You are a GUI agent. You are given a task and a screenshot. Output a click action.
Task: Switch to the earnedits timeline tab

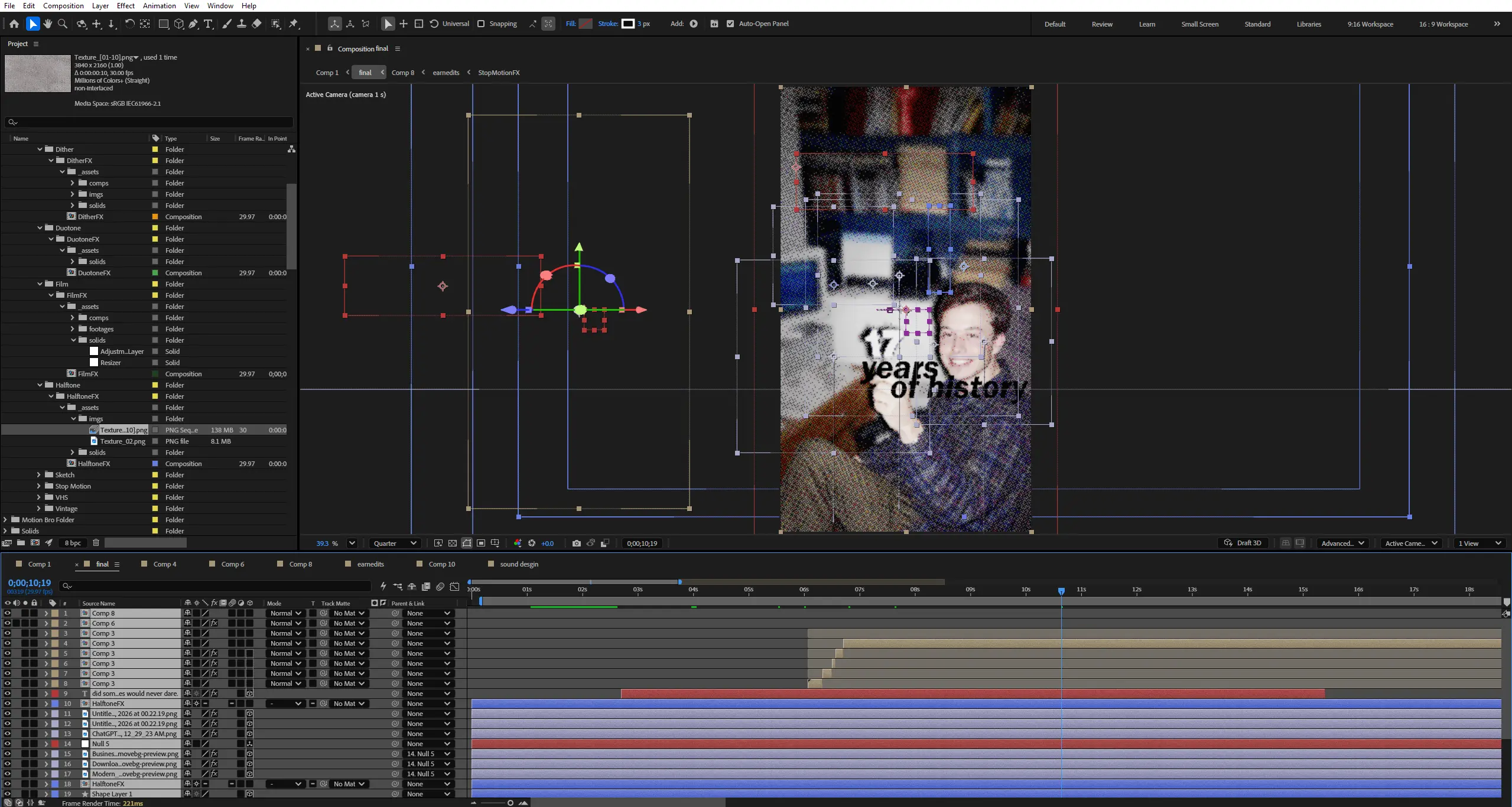tap(370, 564)
